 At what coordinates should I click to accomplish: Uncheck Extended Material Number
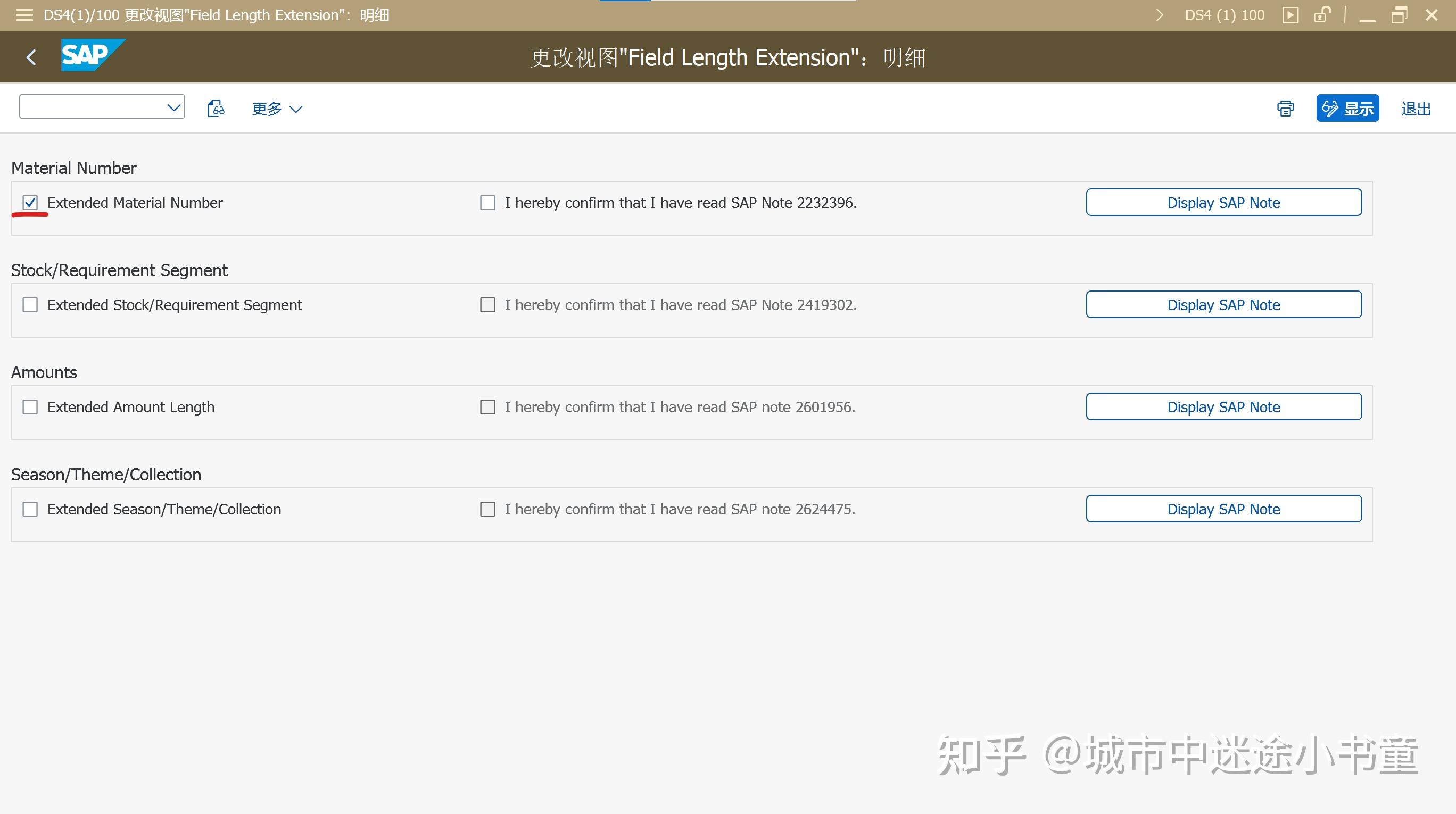pos(30,202)
